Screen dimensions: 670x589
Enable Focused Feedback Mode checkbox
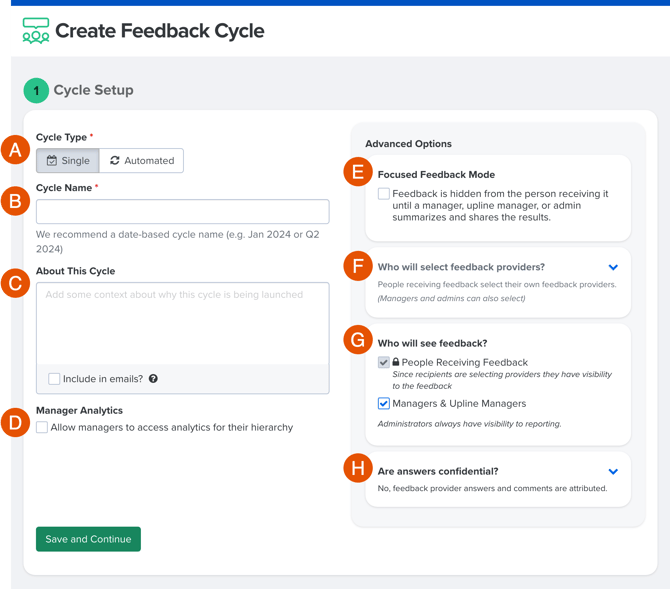point(384,194)
